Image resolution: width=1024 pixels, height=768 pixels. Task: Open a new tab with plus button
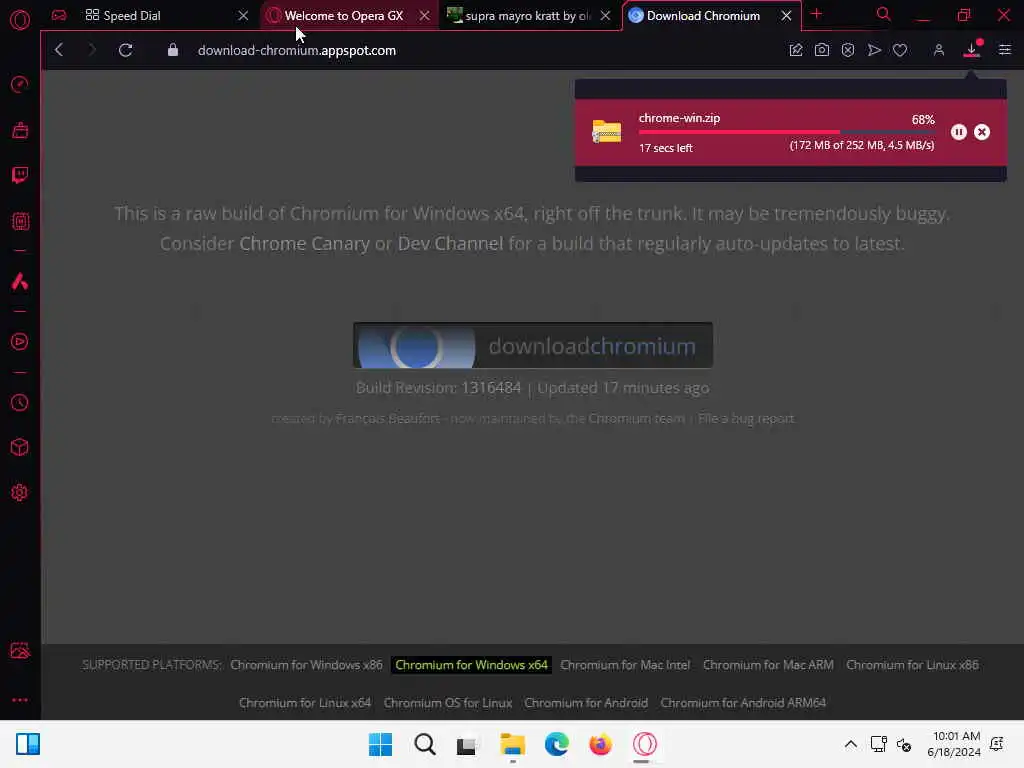click(816, 14)
